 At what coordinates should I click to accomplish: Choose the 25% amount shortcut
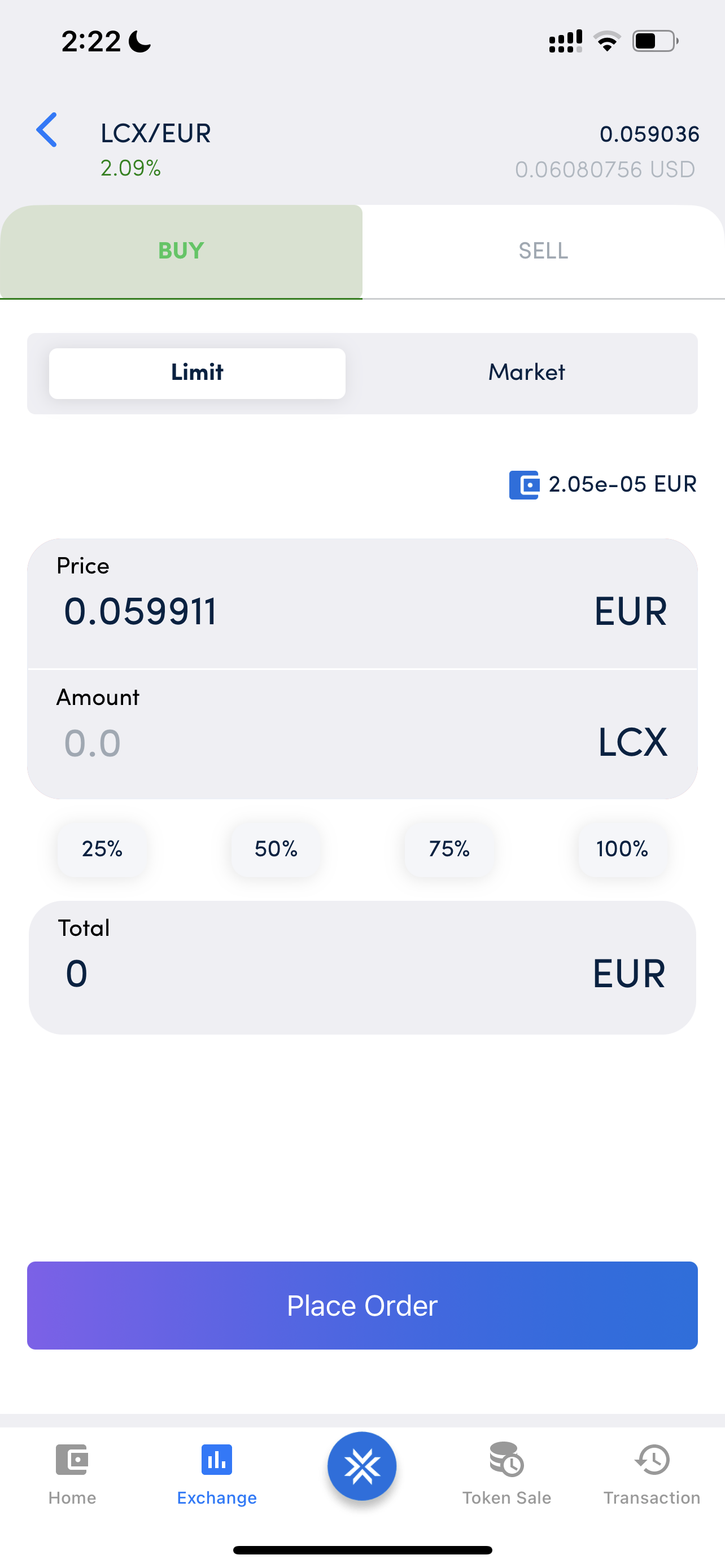[x=102, y=848]
